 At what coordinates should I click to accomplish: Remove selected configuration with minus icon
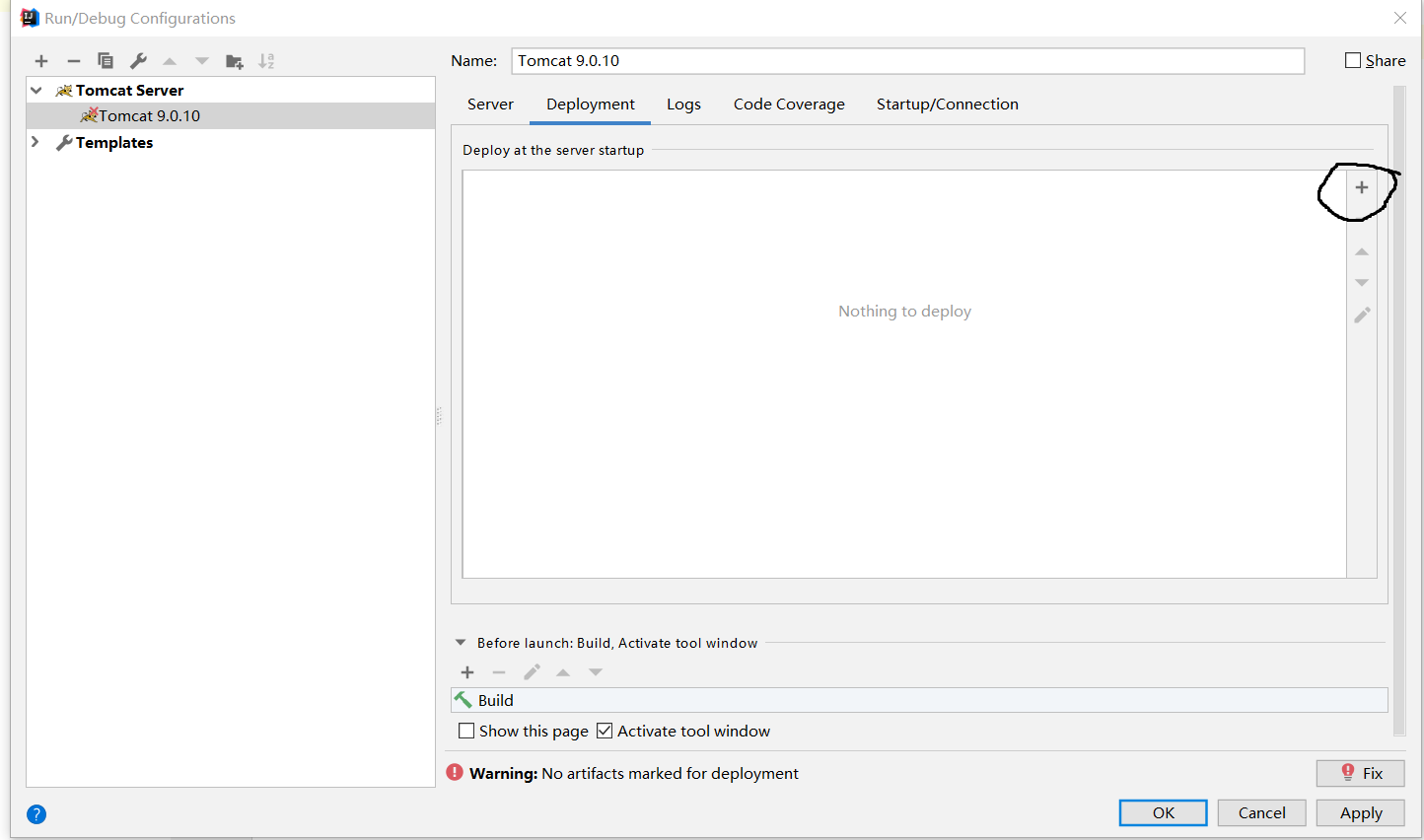tap(74, 61)
